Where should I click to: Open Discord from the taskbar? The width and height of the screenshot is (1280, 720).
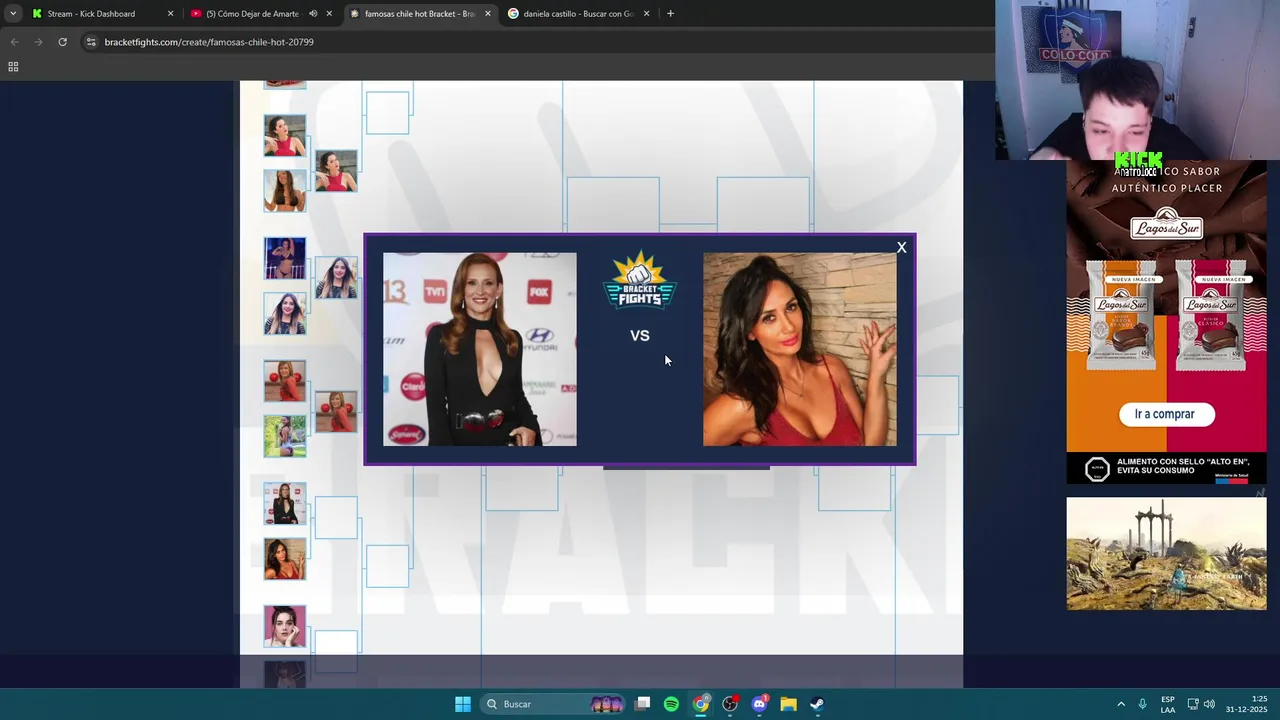coord(759,704)
